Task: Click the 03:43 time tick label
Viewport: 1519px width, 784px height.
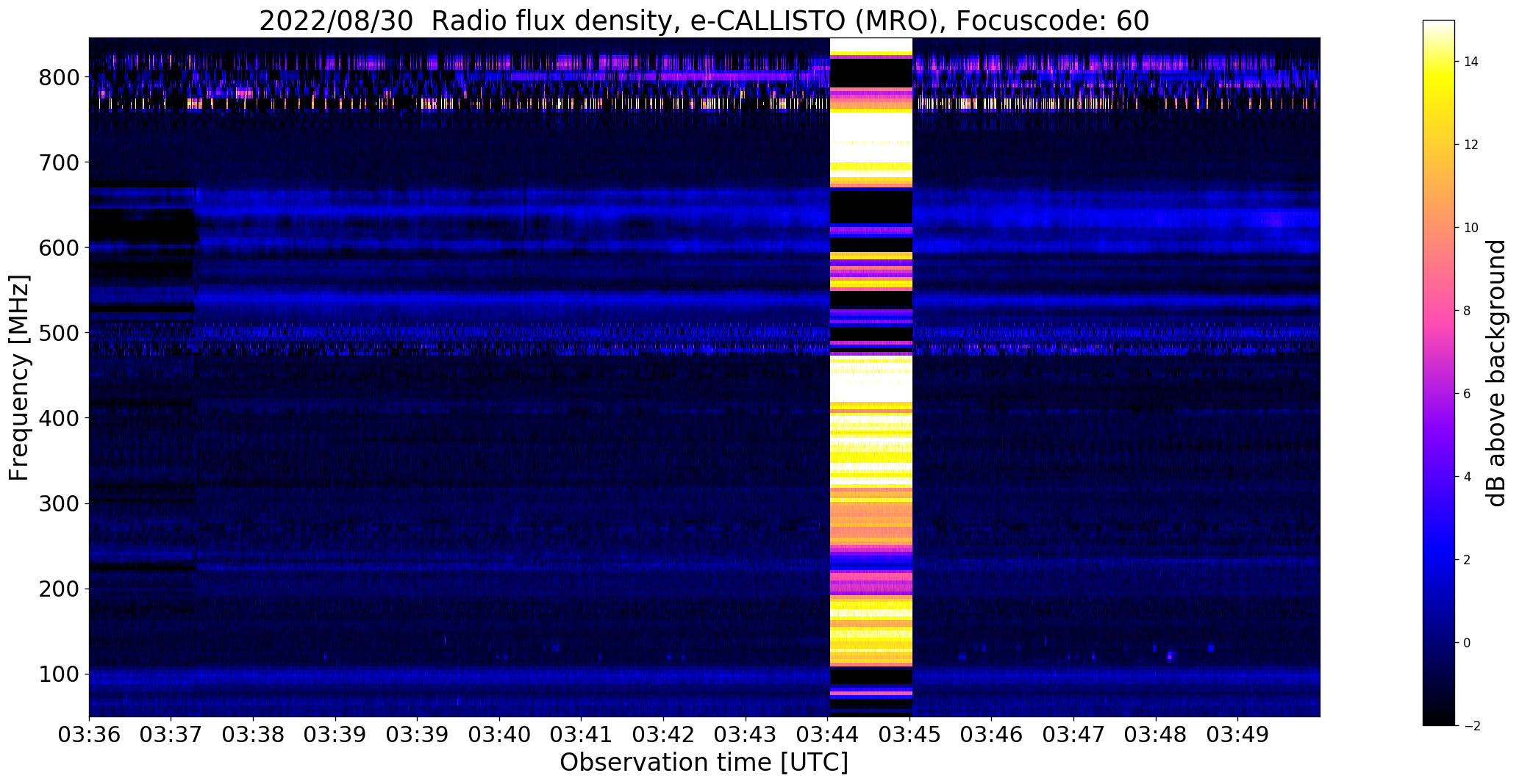Action: point(746,735)
